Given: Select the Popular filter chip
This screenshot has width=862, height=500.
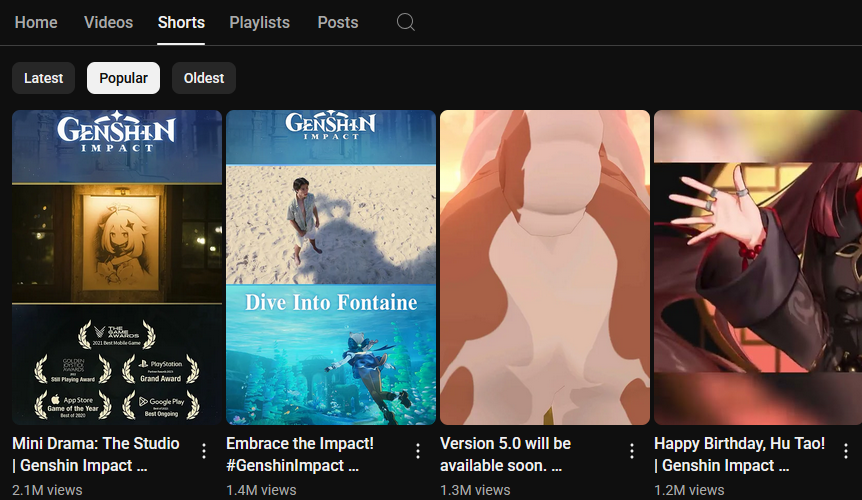Looking at the screenshot, I should point(123,78).
